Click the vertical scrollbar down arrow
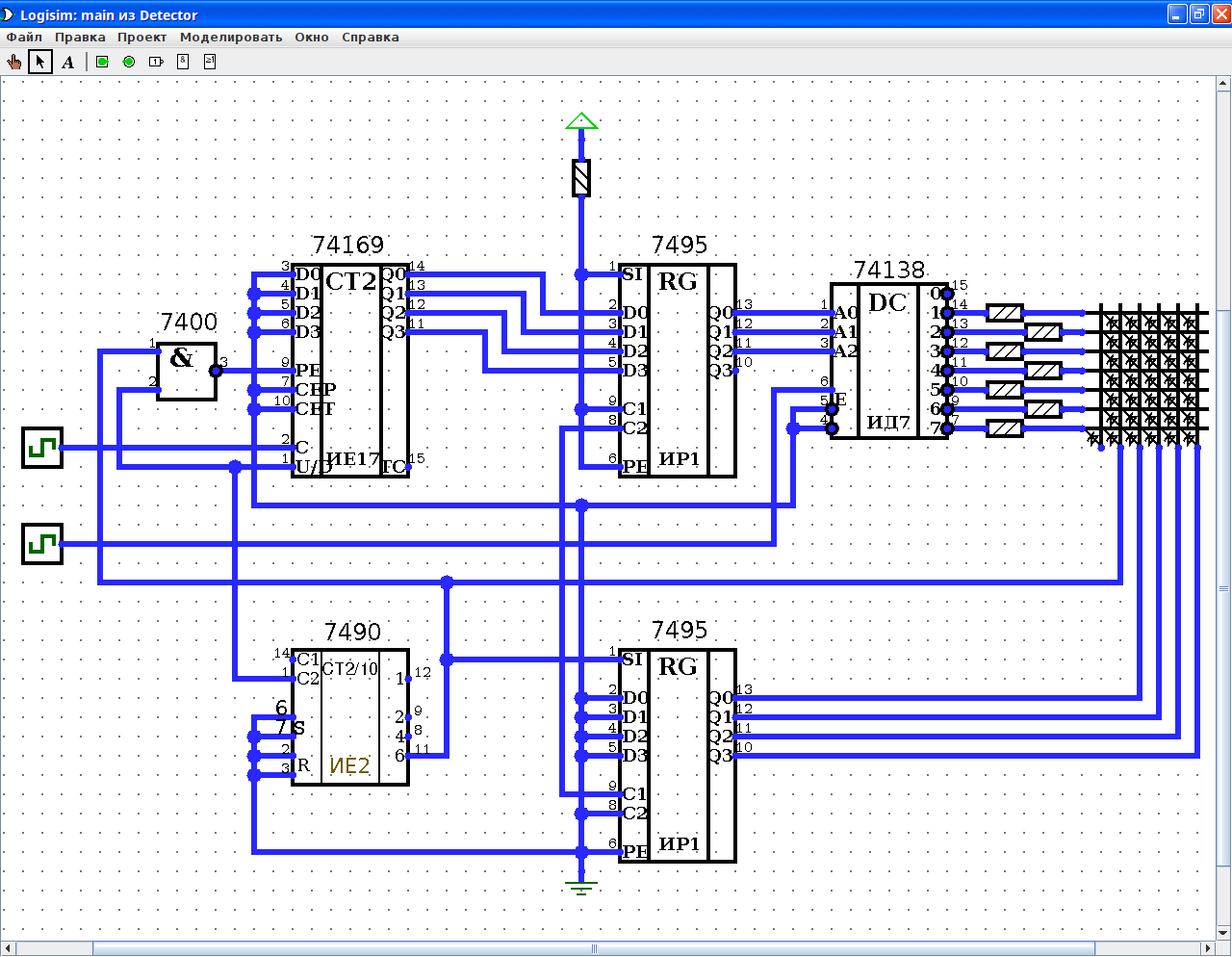 click(1223, 932)
